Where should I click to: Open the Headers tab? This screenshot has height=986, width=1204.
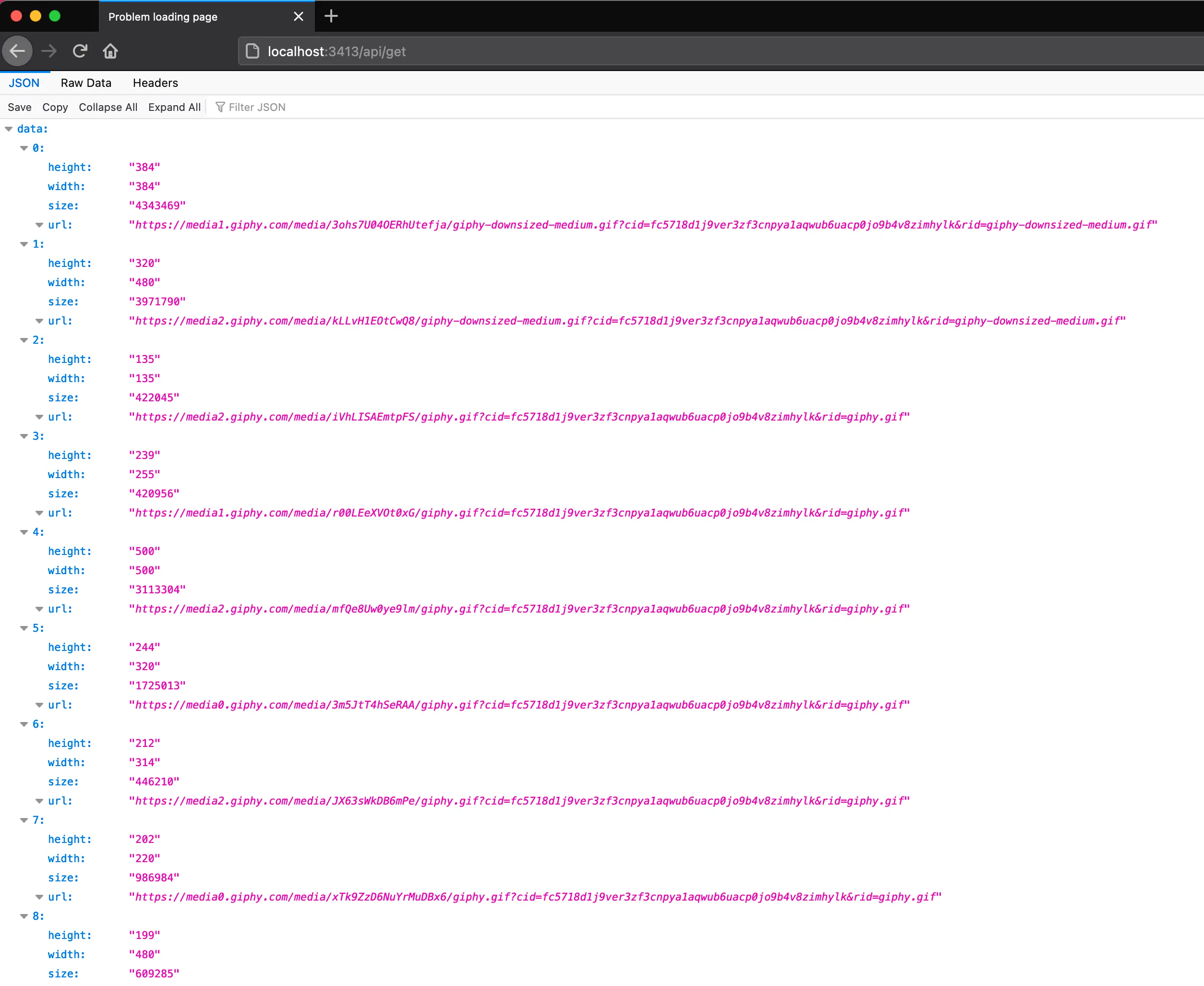click(x=155, y=83)
